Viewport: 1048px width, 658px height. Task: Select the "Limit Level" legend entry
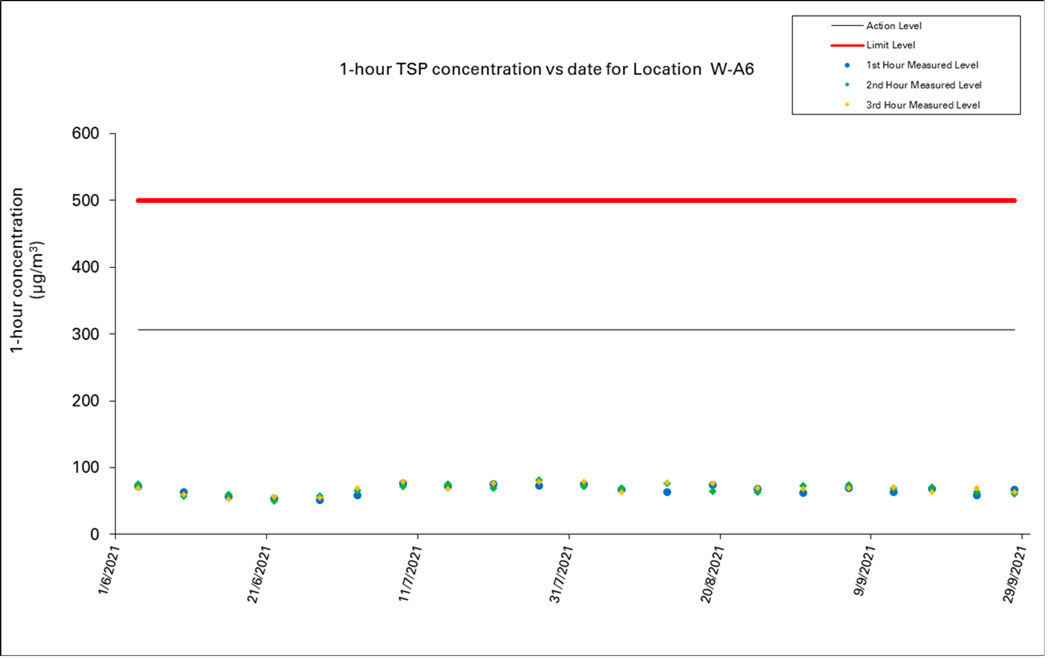tap(888, 45)
